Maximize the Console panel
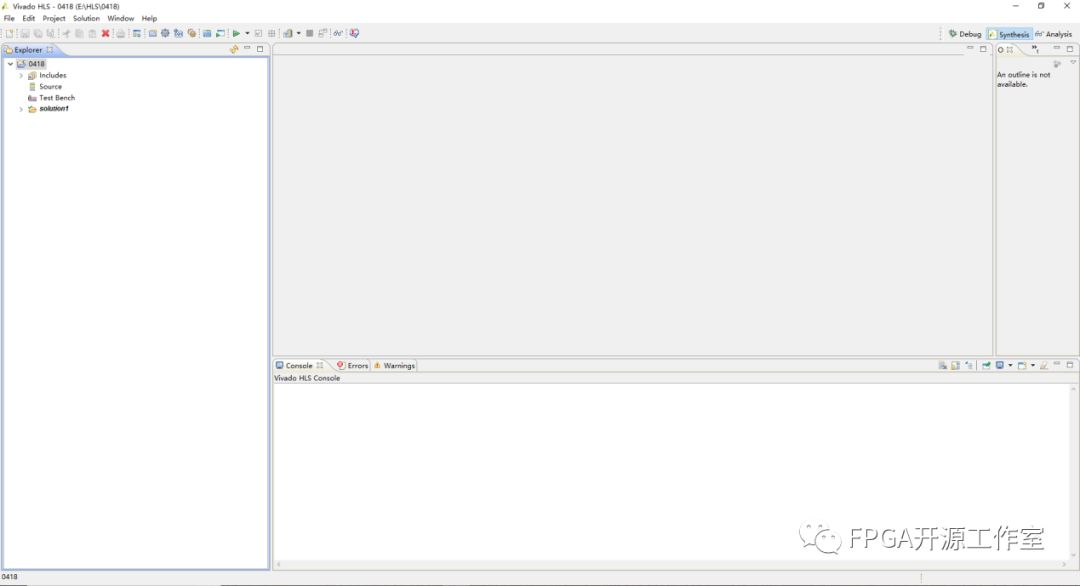1080x586 pixels. (x=1070, y=365)
